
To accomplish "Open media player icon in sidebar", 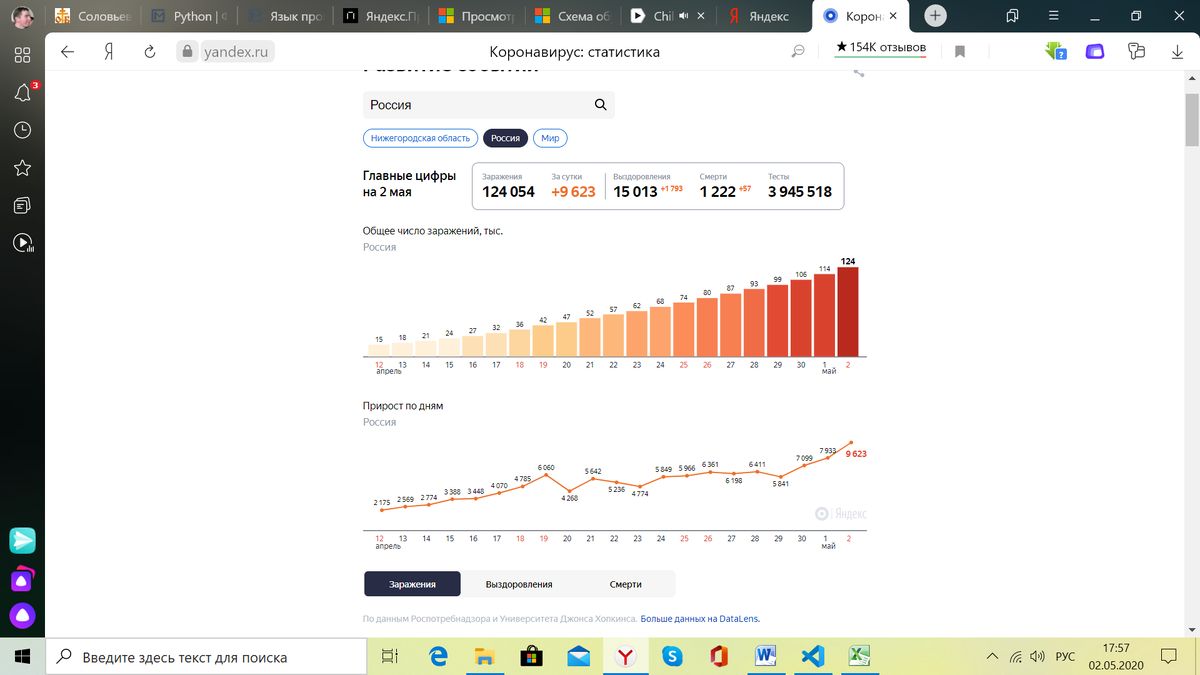I will click(x=22, y=242).
